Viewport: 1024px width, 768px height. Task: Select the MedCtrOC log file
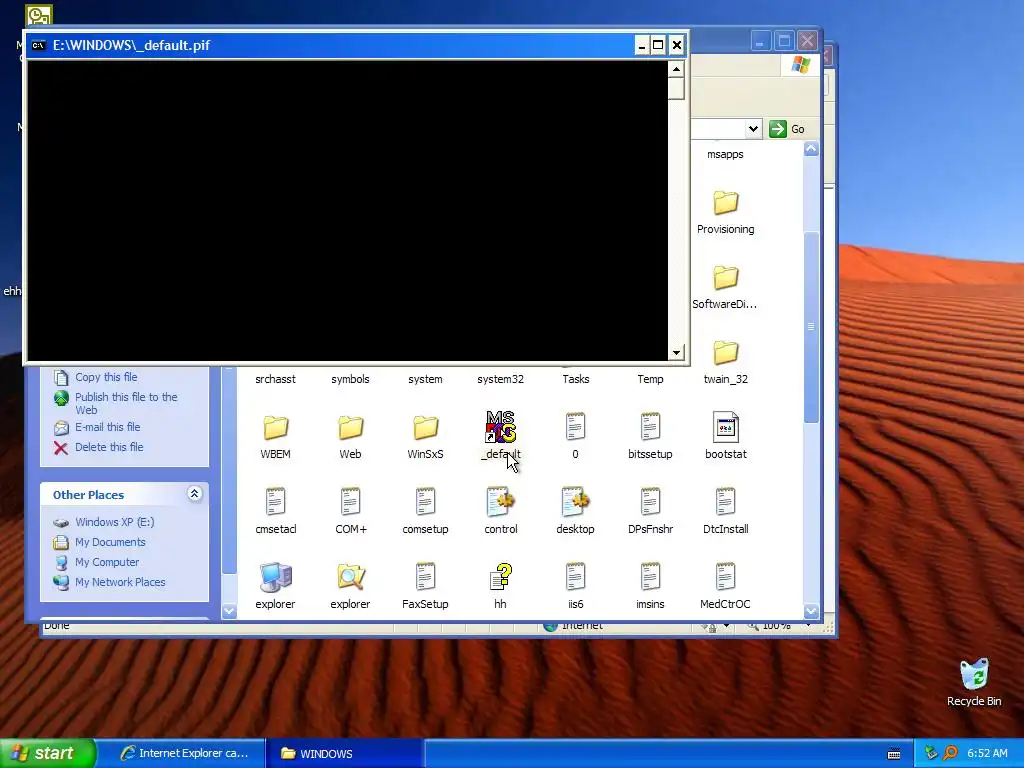(726, 577)
